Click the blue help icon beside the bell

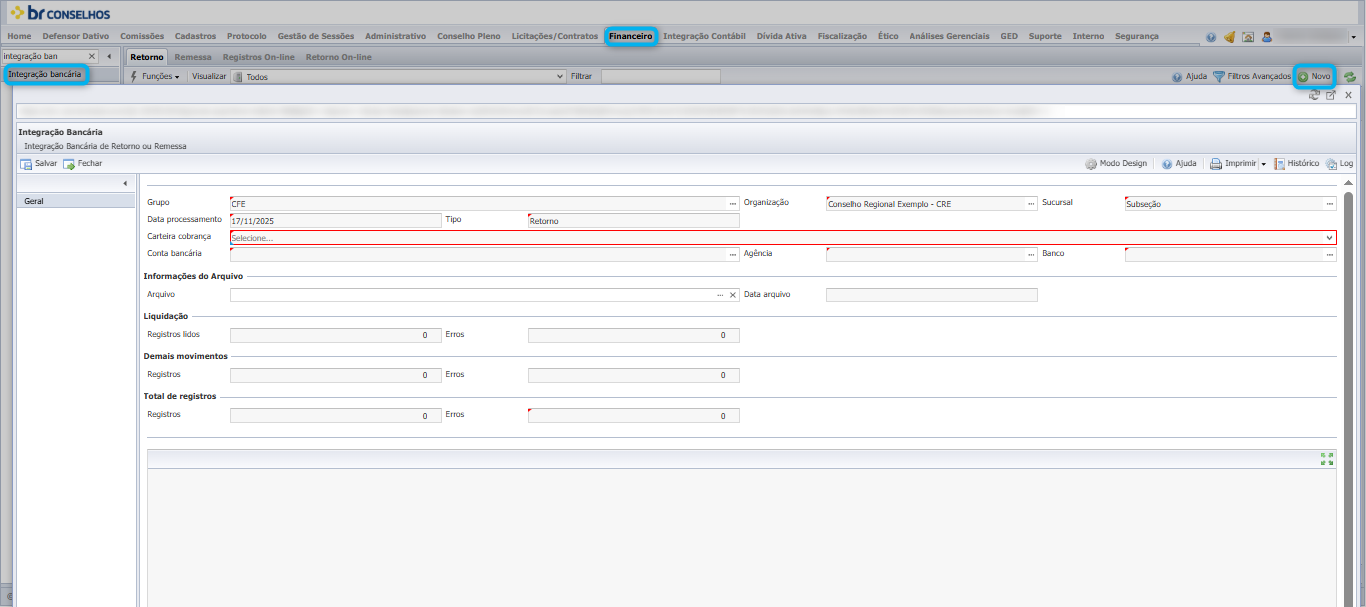(1211, 37)
